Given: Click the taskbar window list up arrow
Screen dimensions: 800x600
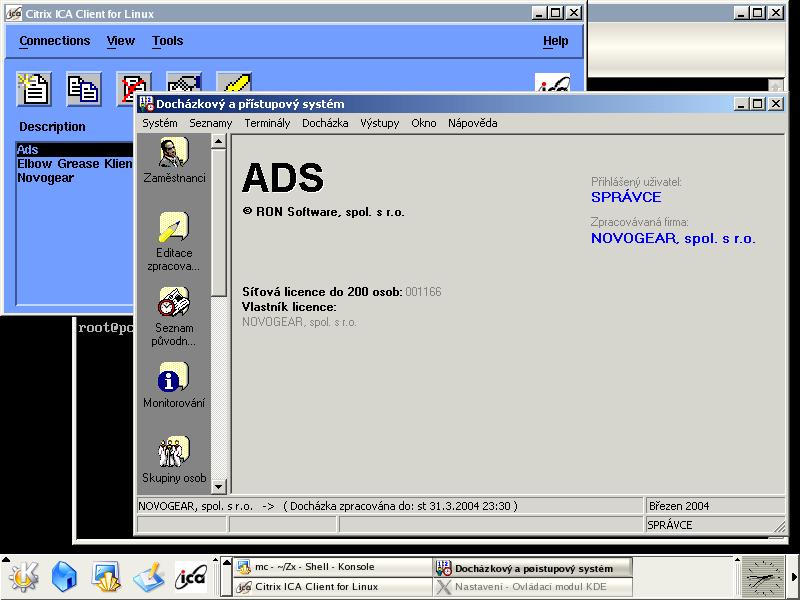Looking at the screenshot, I should tap(227, 563).
